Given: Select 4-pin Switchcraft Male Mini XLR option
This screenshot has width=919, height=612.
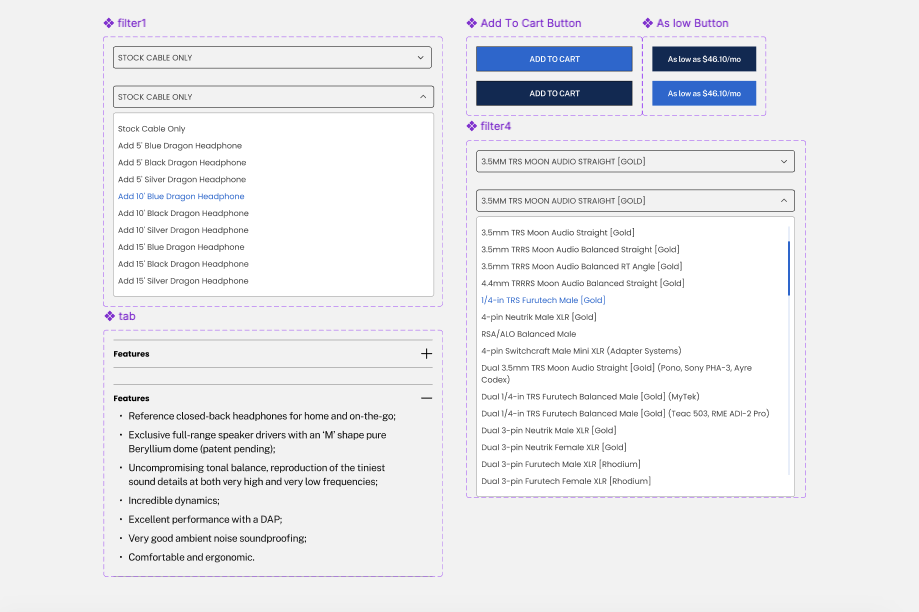Looking at the screenshot, I should coord(581,351).
